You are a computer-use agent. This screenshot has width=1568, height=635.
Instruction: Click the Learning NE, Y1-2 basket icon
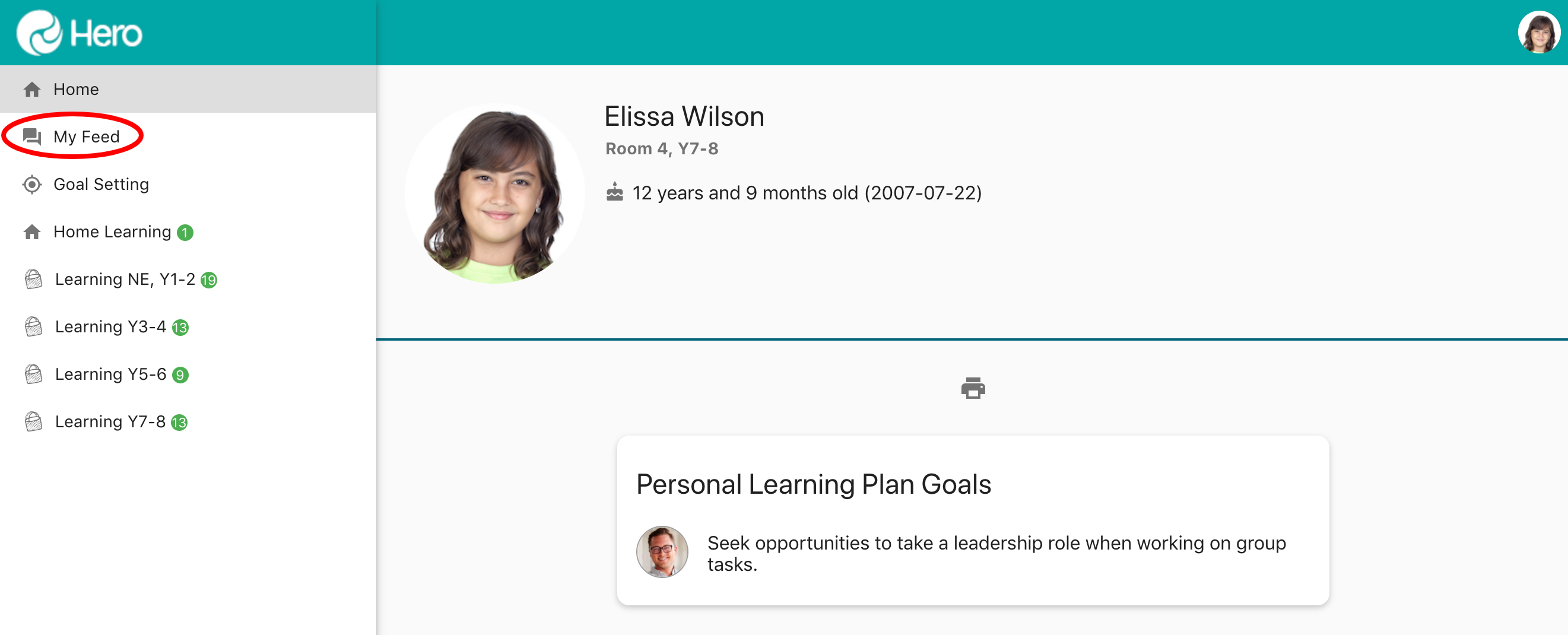33,279
